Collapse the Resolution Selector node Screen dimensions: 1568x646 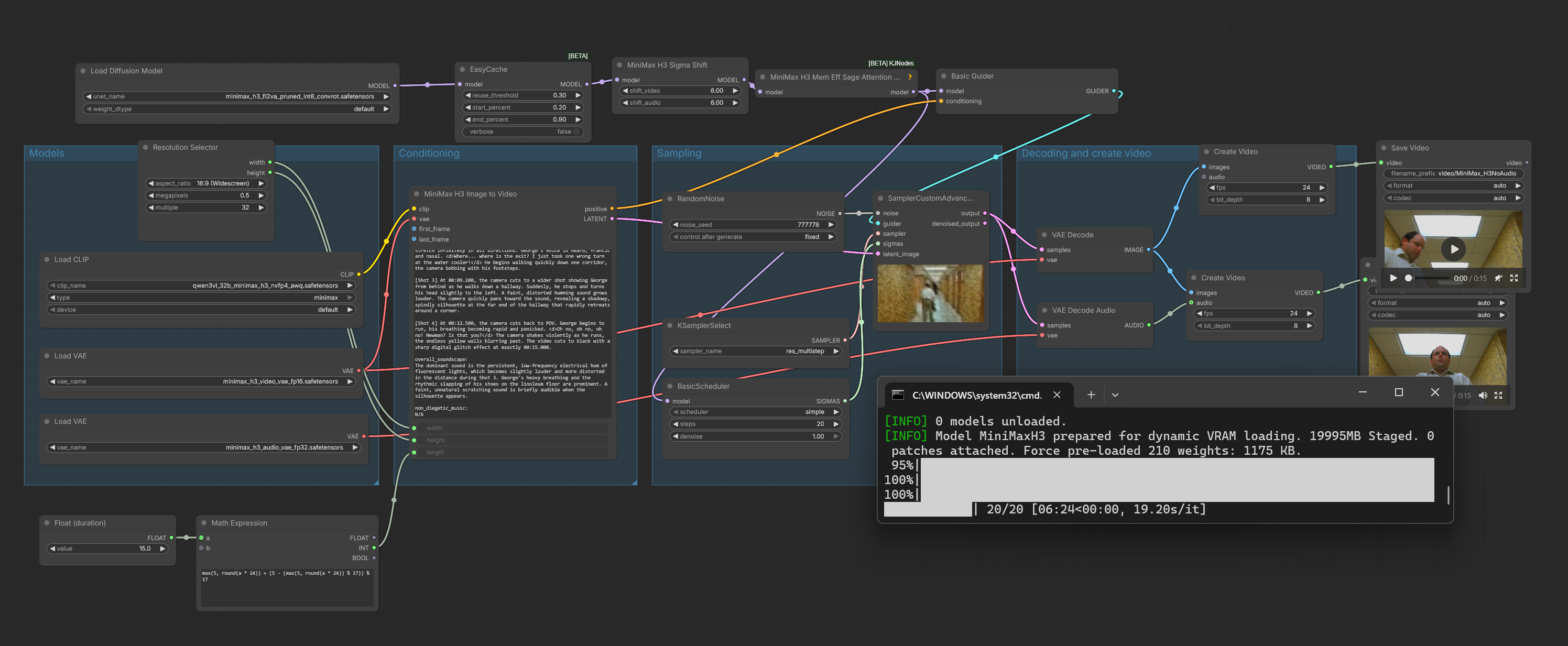(146, 147)
